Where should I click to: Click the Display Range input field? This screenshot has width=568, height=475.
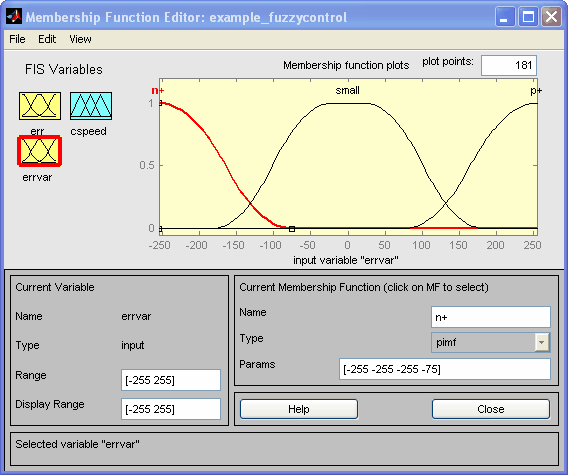[x=171, y=409]
